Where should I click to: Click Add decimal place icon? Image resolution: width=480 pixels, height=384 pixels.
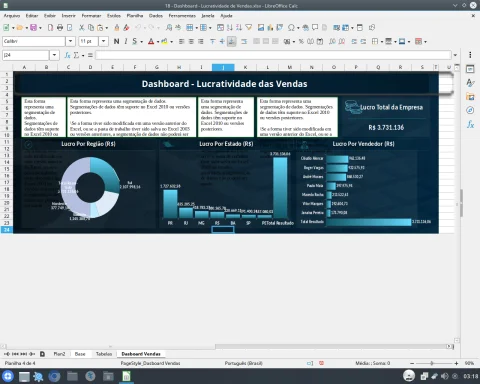click(332, 41)
